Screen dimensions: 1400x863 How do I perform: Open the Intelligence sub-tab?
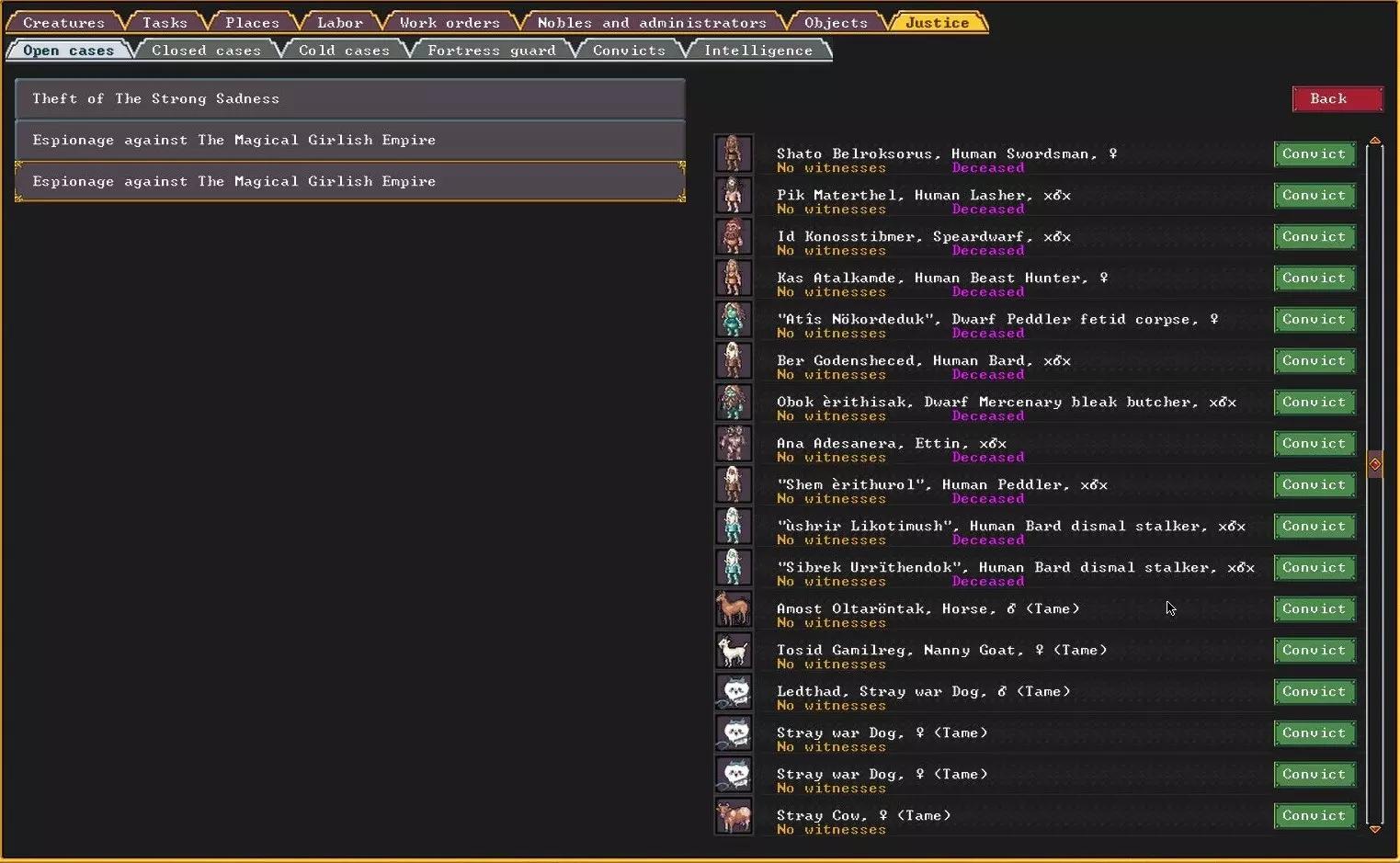[758, 51]
